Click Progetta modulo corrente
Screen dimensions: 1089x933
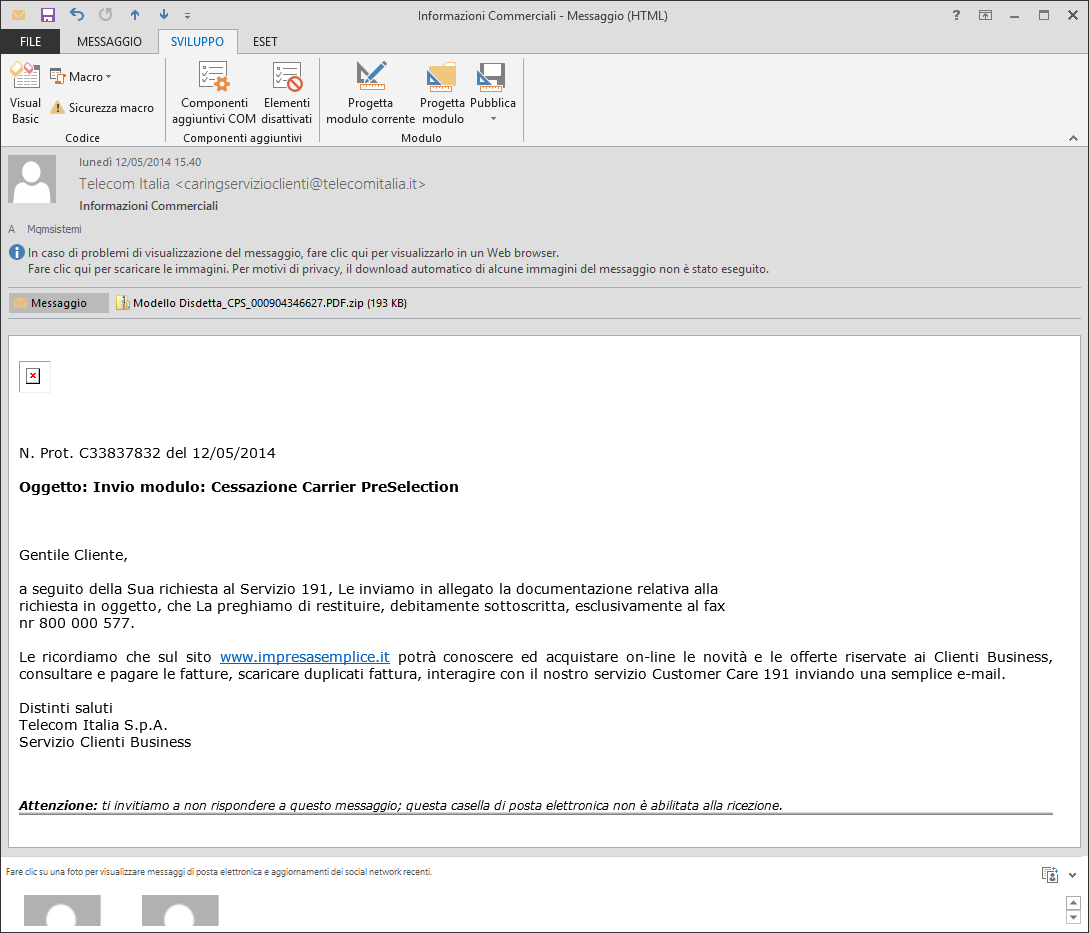click(370, 93)
